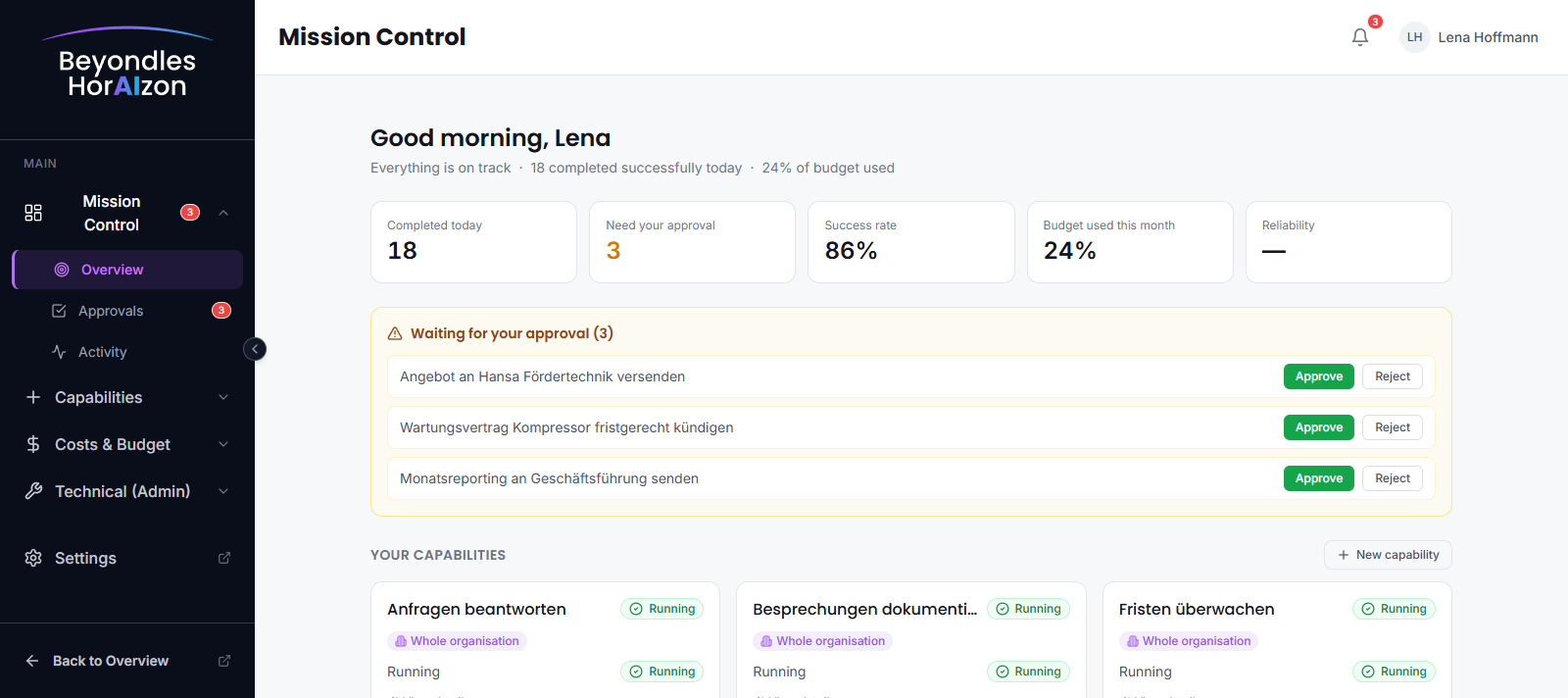Click lower Running badge in Fristen überwachen card
The width and height of the screenshot is (1568, 698).
(x=1394, y=672)
